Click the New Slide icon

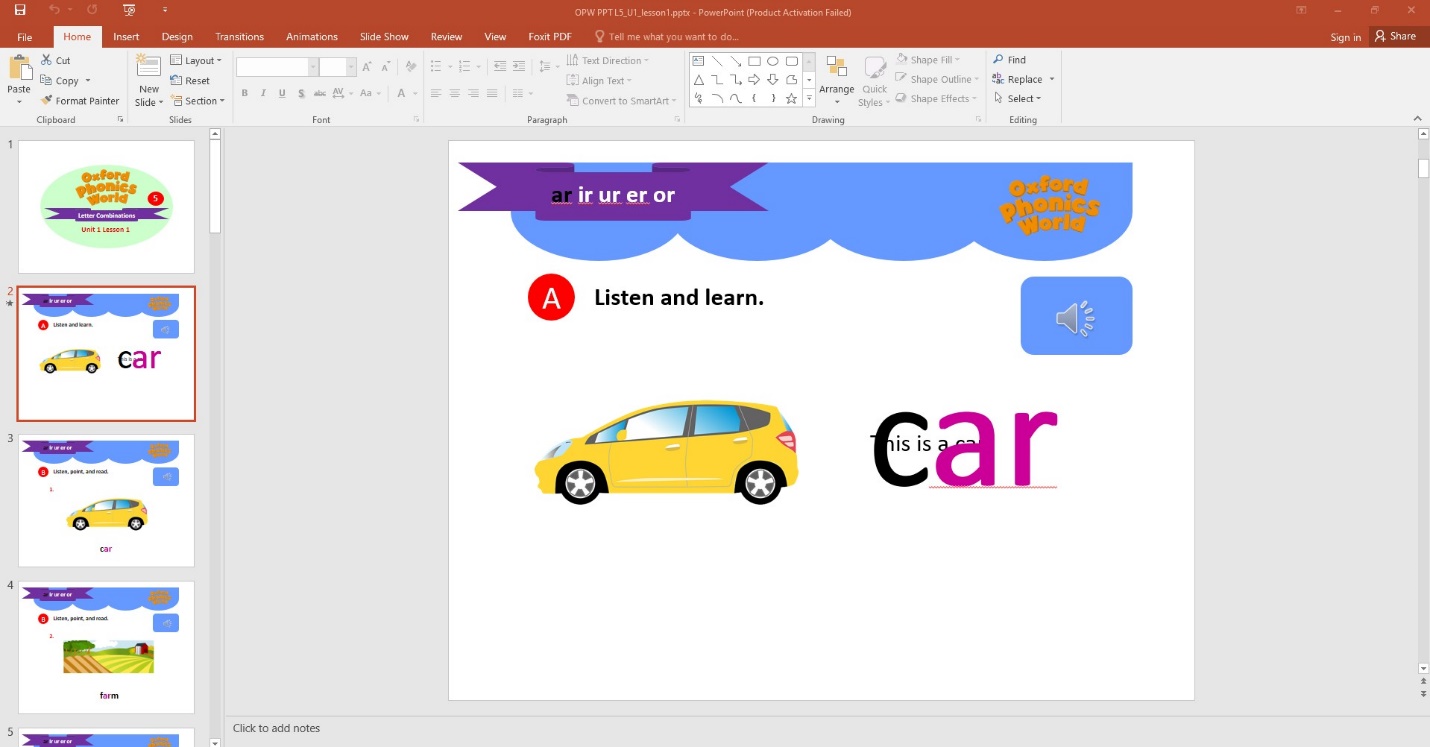click(x=148, y=66)
